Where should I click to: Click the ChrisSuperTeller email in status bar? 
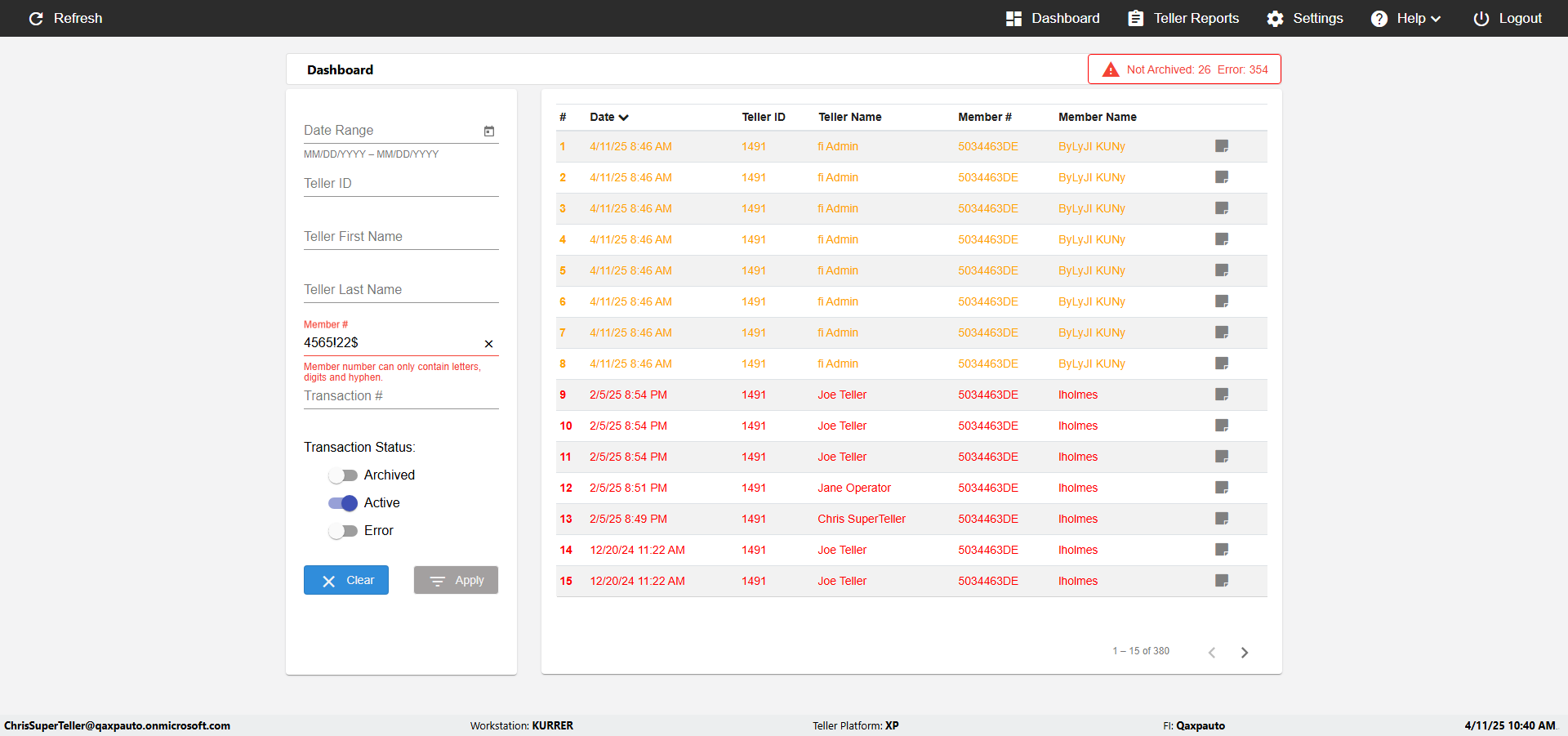[117, 725]
